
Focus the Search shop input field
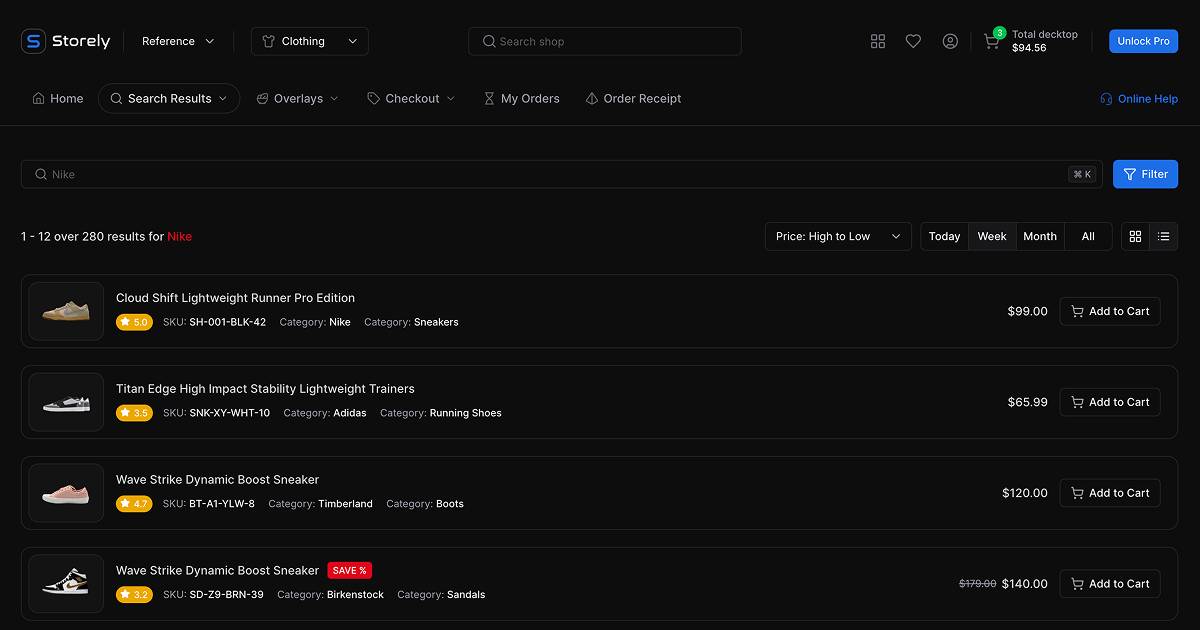[605, 41]
